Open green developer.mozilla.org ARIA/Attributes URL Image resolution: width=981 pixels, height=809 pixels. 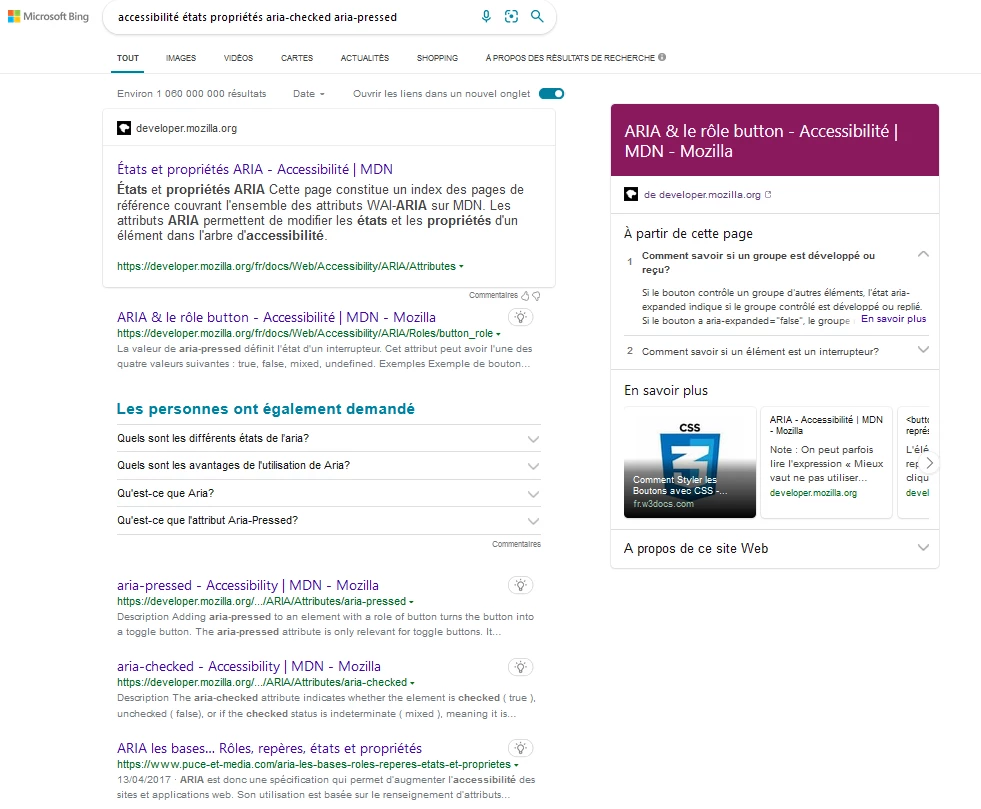pos(287,267)
